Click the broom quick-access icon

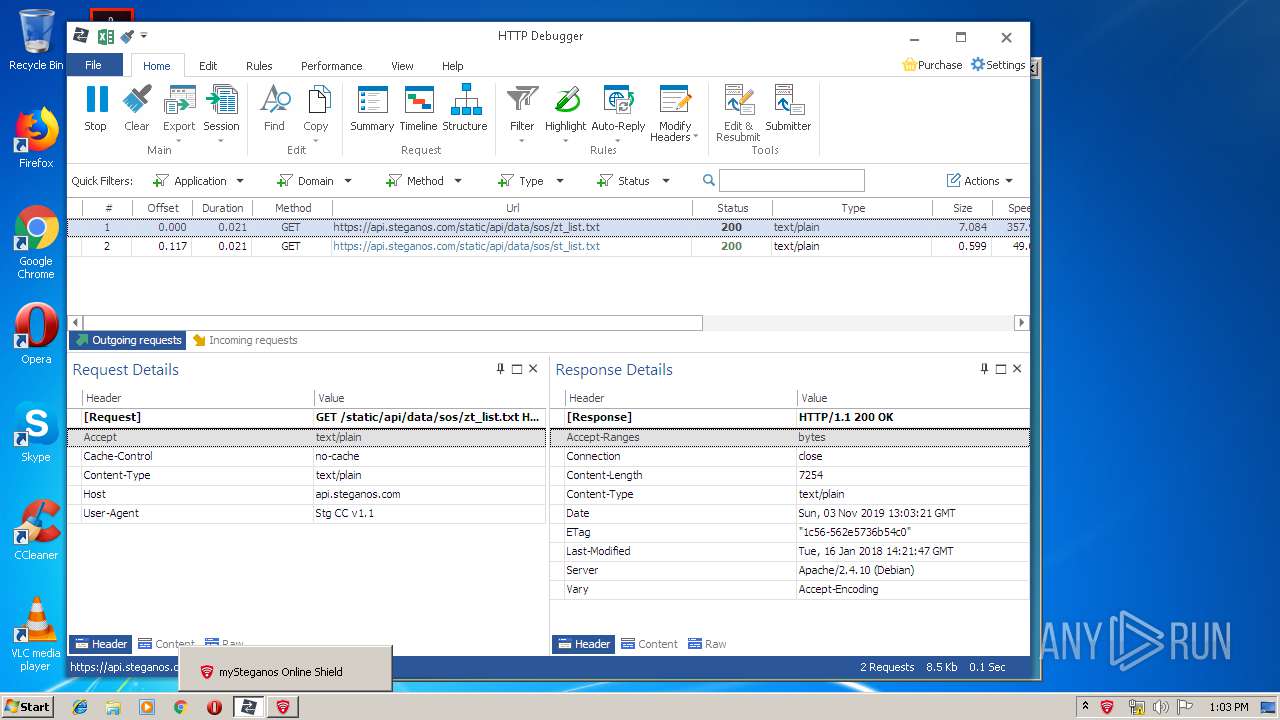(127, 36)
